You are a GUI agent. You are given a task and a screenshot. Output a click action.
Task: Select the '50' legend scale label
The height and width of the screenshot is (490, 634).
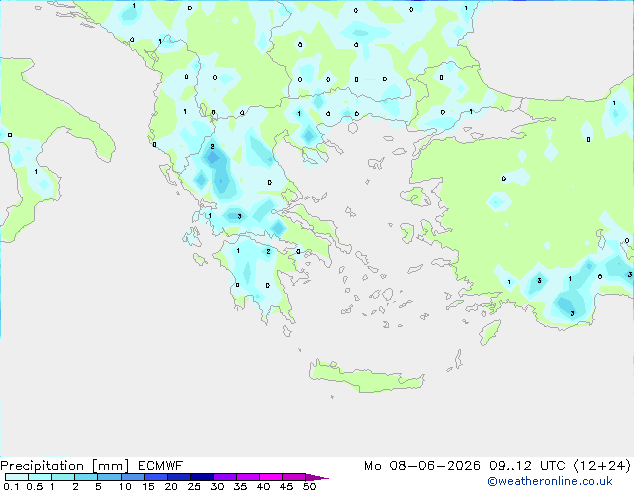309,486
